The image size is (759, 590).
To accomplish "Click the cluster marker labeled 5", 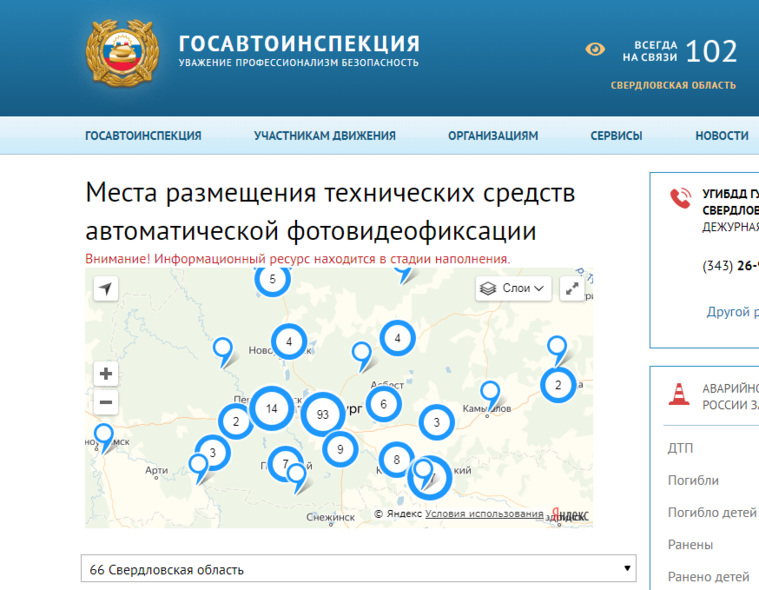I will click(x=273, y=279).
